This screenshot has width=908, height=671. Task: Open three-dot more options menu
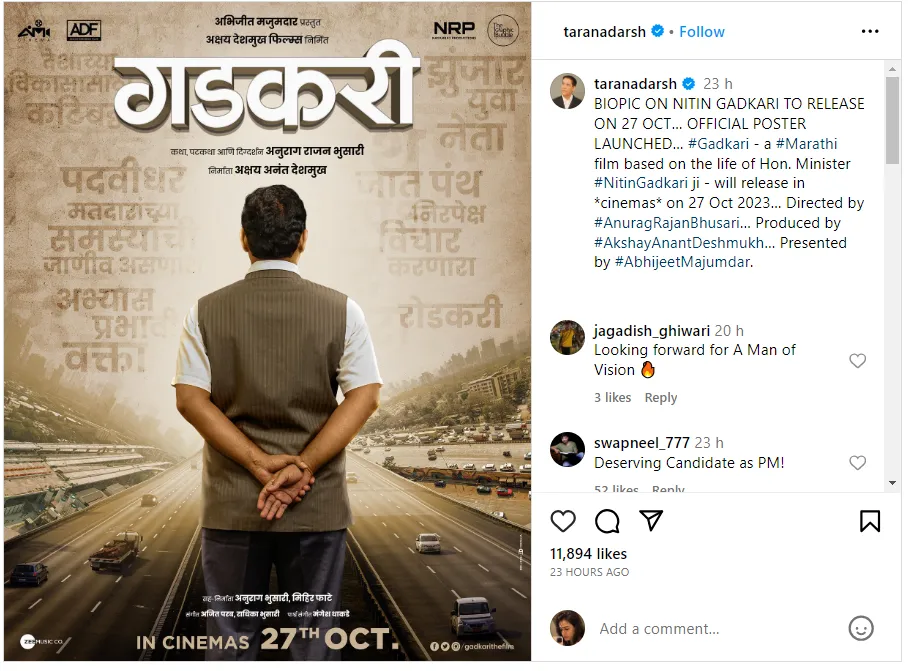click(x=870, y=31)
